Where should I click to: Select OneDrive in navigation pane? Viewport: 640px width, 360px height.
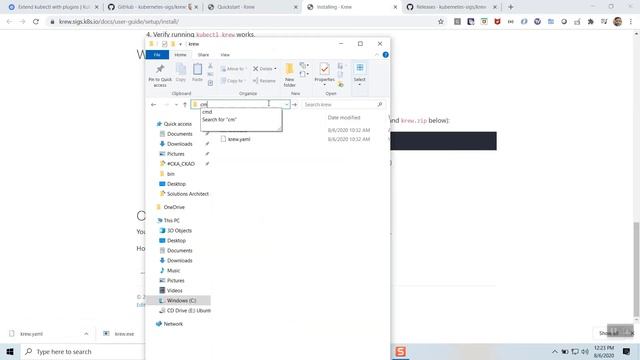point(174,207)
